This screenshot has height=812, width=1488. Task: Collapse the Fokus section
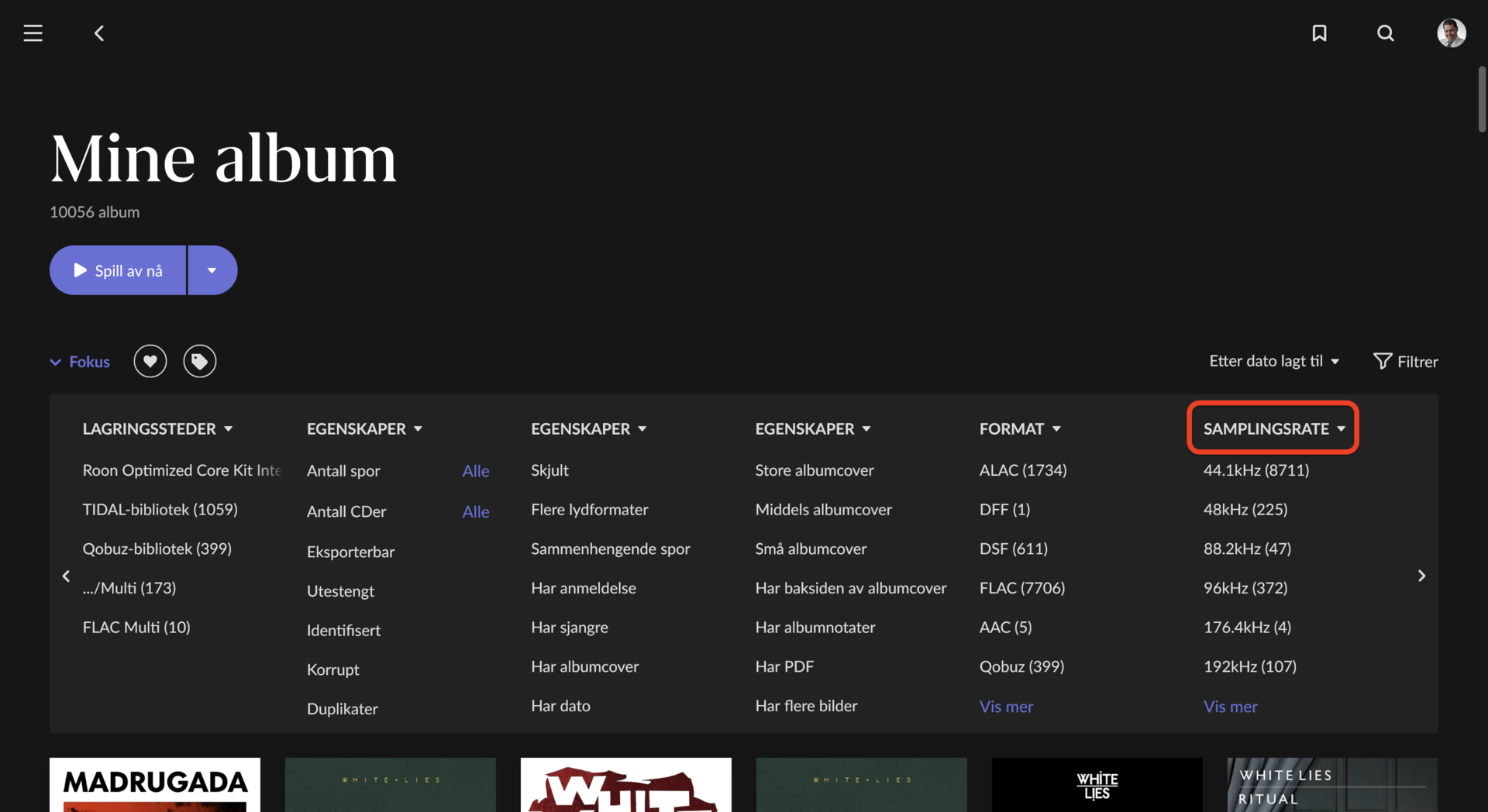click(x=80, y=362)
